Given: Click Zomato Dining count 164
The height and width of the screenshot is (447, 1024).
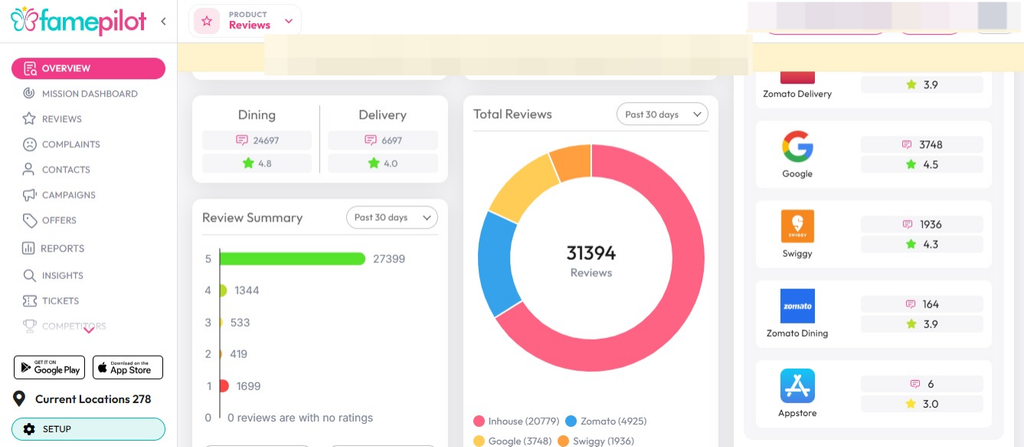Looking at the screenshot, I should click(x=931, y=304).
